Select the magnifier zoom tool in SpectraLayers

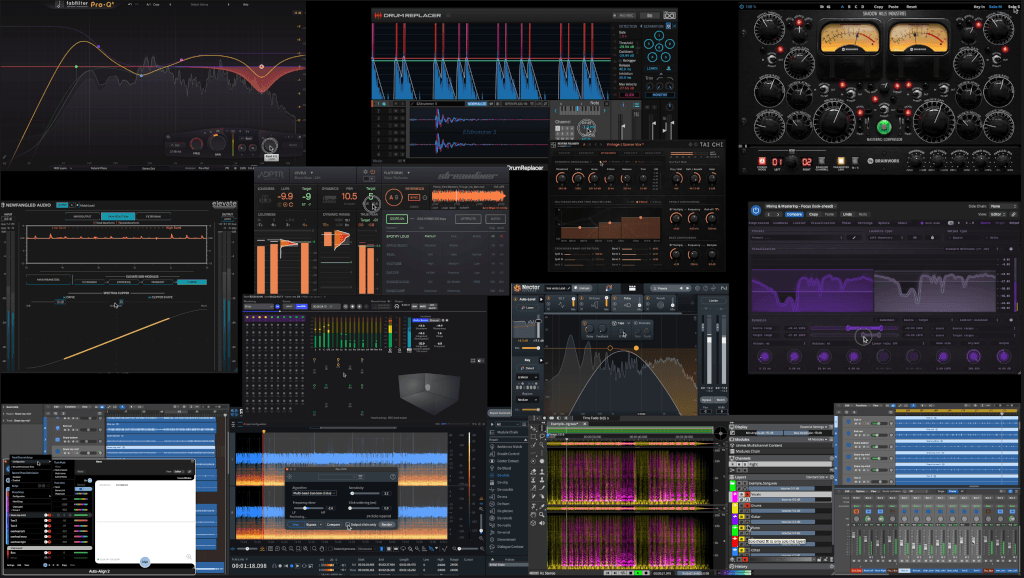point(542,515)
